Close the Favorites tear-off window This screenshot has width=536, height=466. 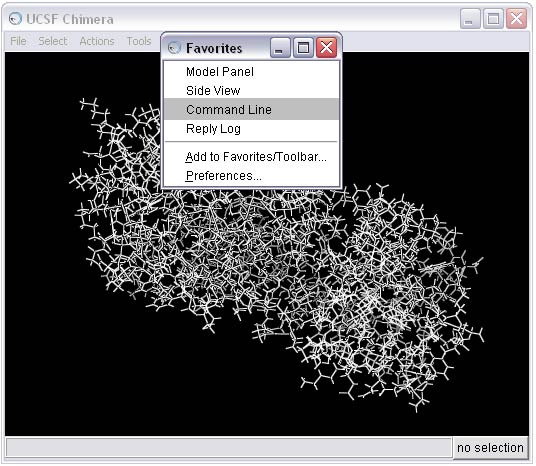[x=326, y=48]
